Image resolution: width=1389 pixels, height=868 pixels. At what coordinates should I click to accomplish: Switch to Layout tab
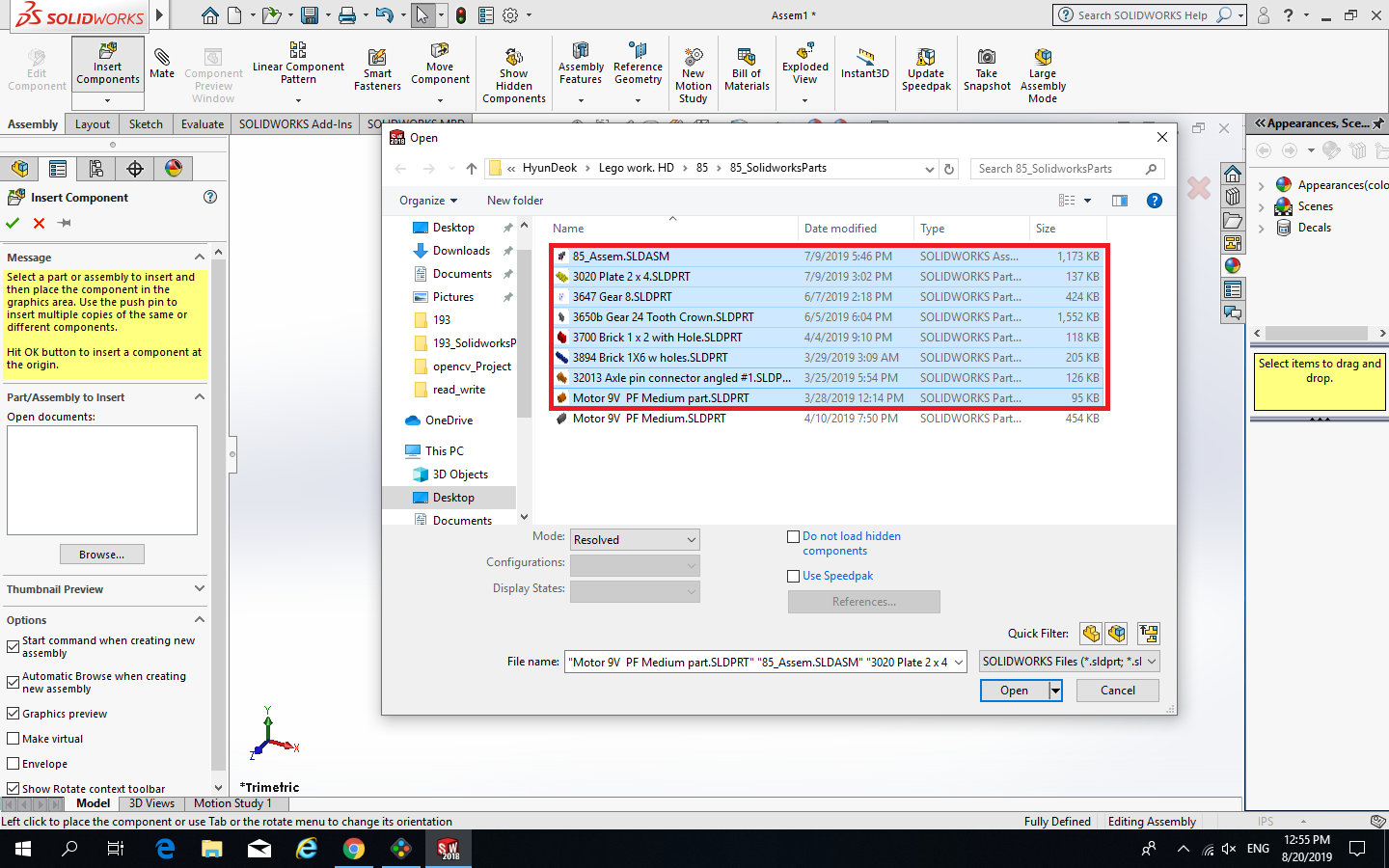coord(93,124)
